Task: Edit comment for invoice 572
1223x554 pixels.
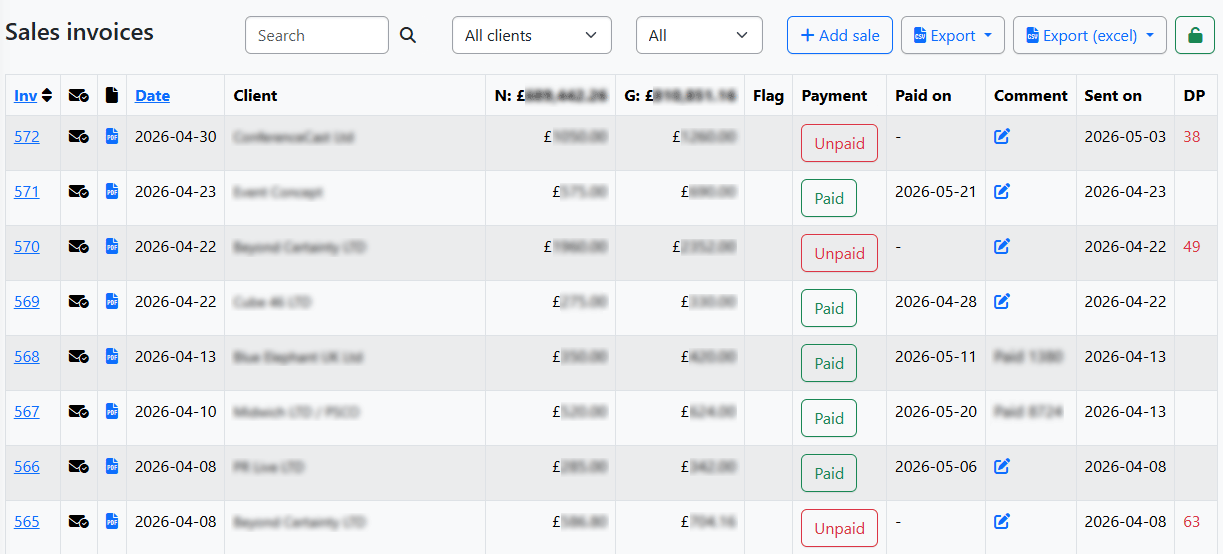Action: (x=1002, y=136)
